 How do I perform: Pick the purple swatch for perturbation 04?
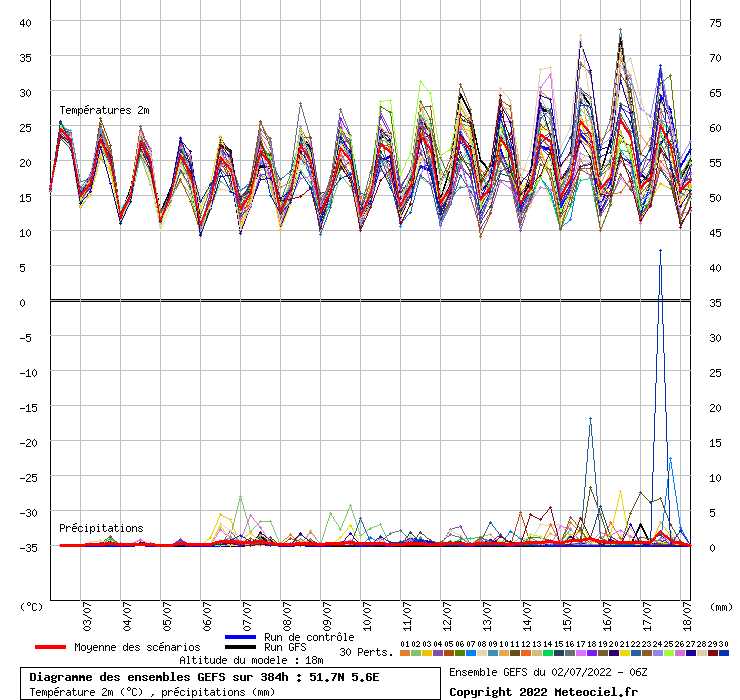437,653
